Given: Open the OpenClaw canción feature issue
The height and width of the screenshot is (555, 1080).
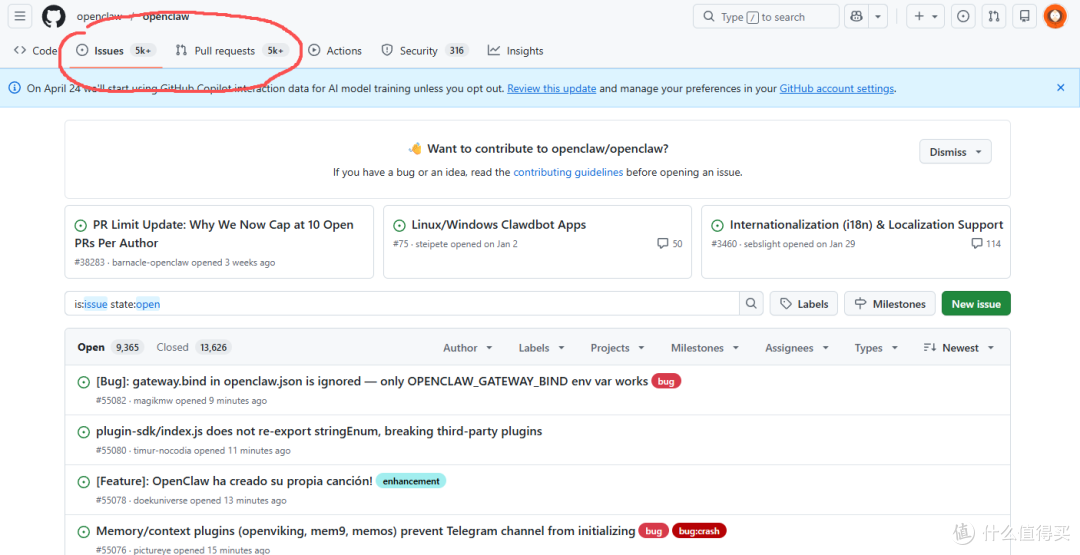Looking at the screenshot, I should [234, 481].
